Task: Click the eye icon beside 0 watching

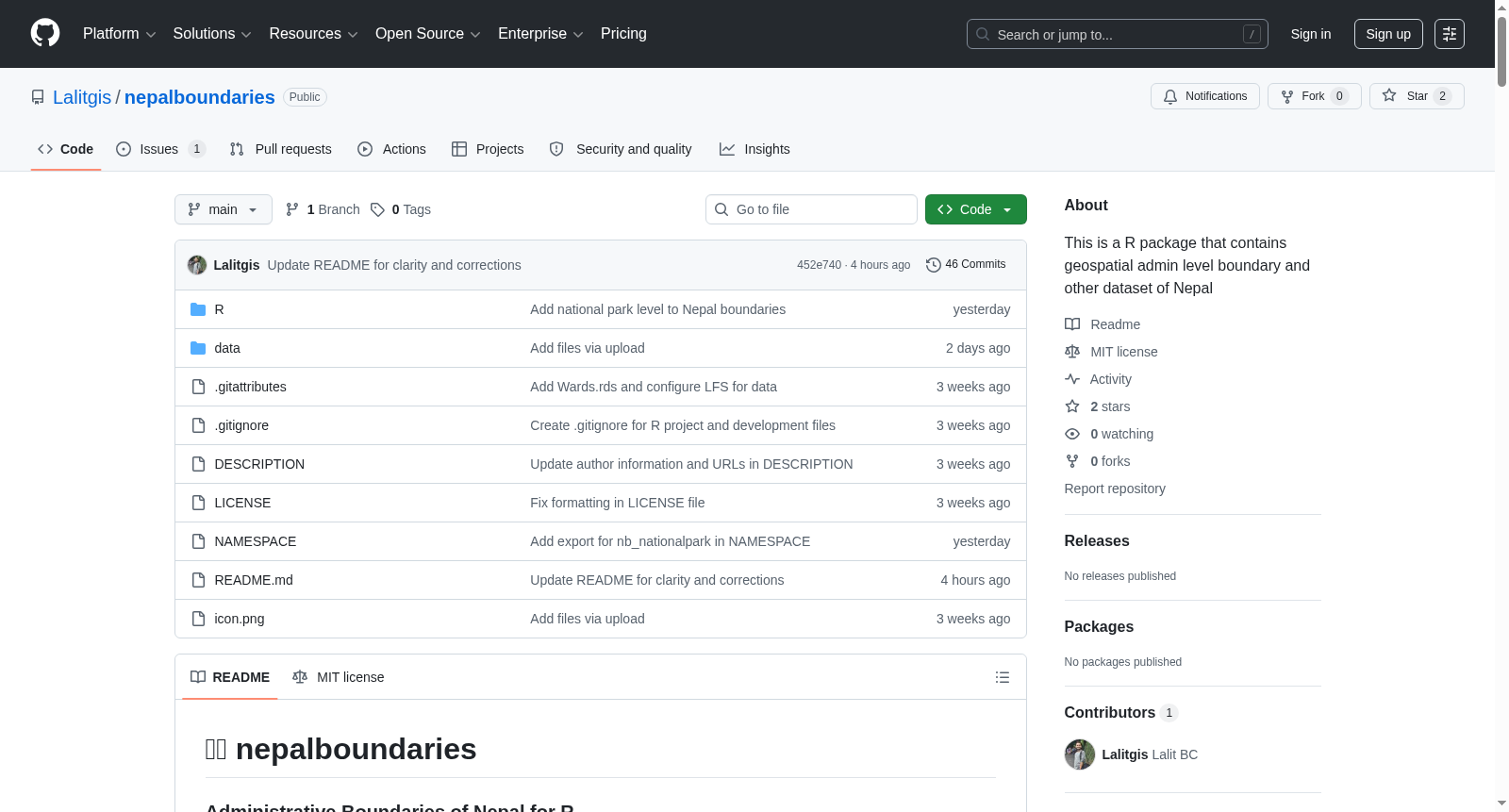Action: tap(1072, 434)
